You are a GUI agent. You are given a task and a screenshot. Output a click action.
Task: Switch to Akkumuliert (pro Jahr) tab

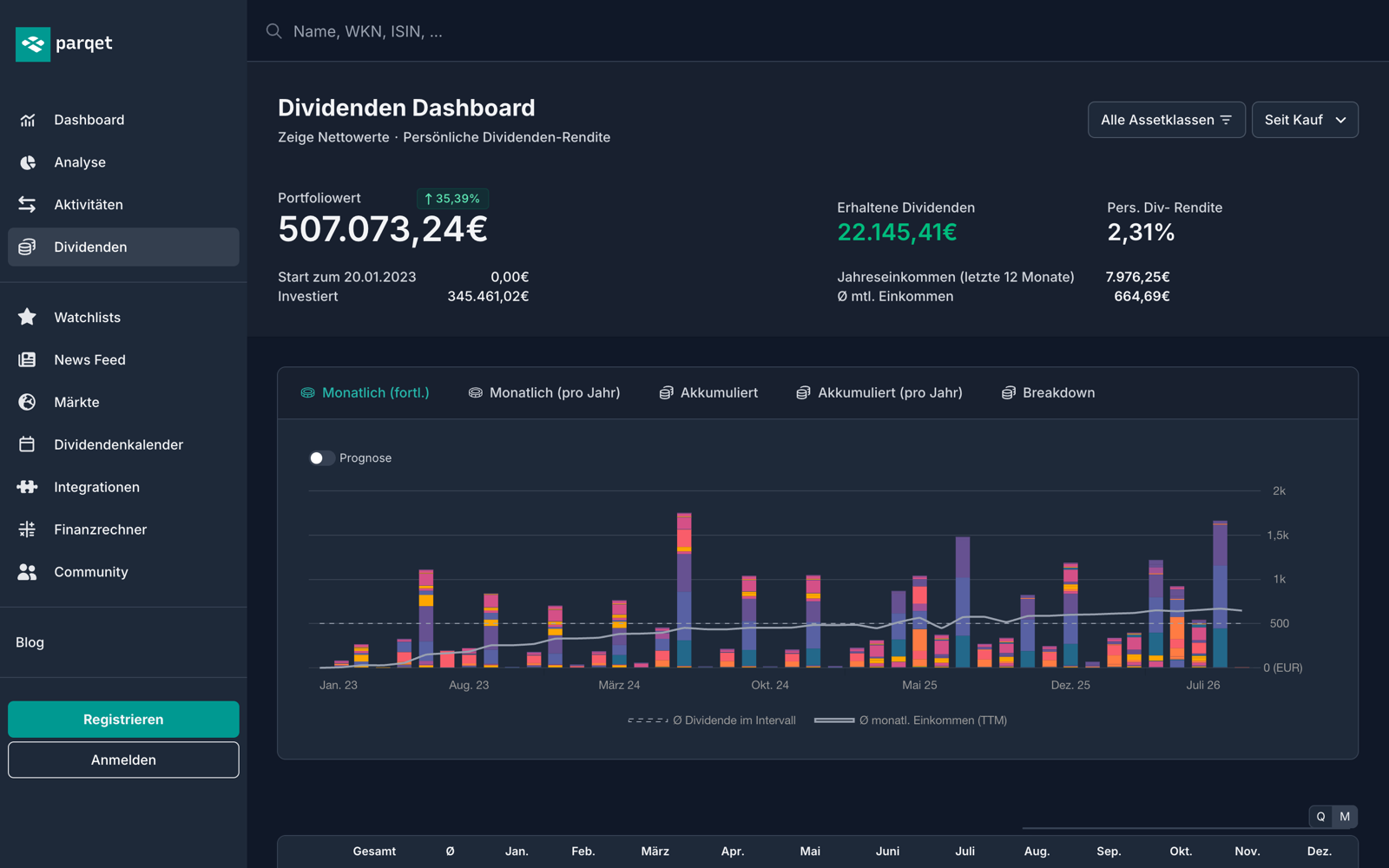tap(879, 393)
